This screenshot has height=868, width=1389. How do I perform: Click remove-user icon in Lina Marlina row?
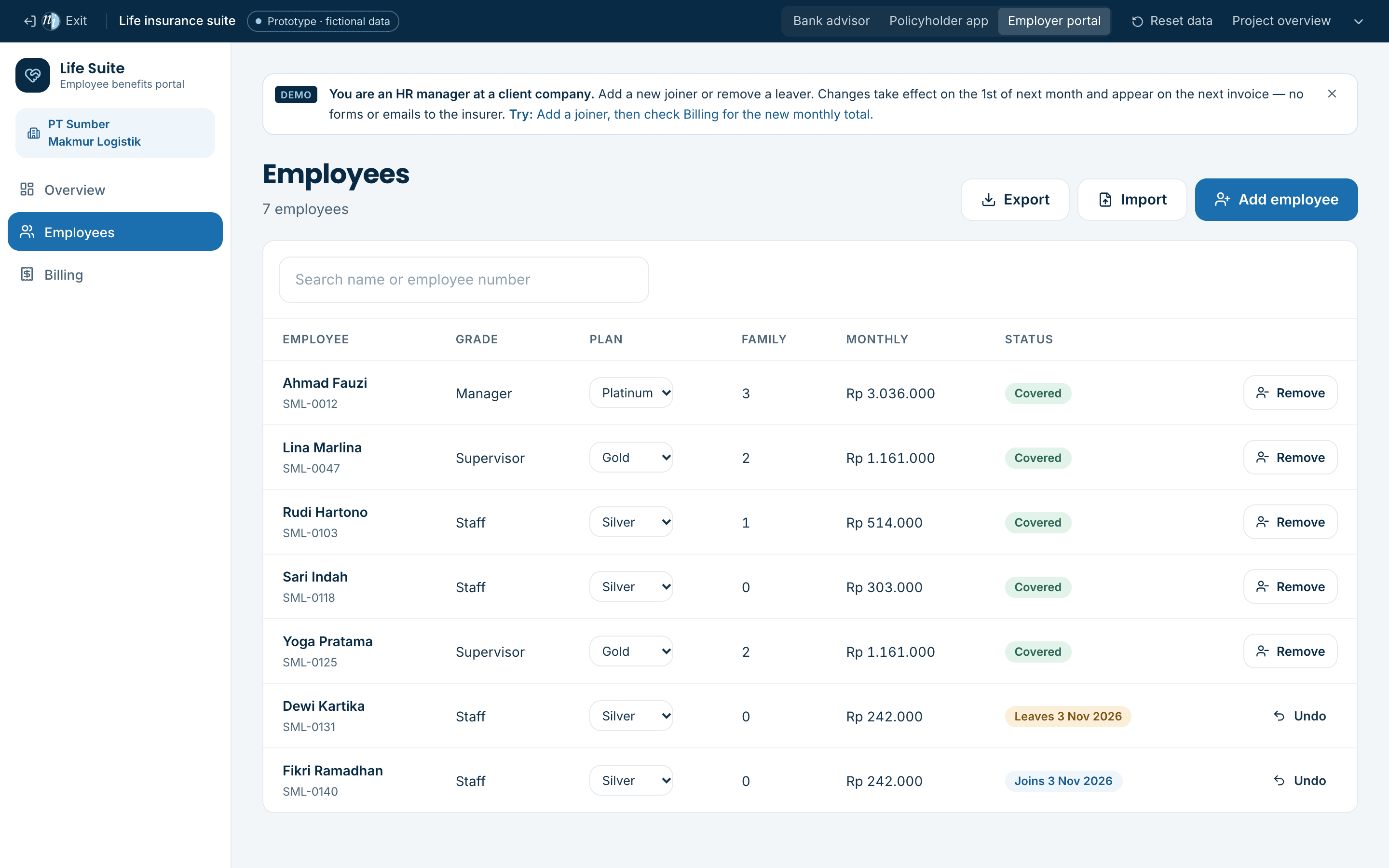coord(1262,458)
